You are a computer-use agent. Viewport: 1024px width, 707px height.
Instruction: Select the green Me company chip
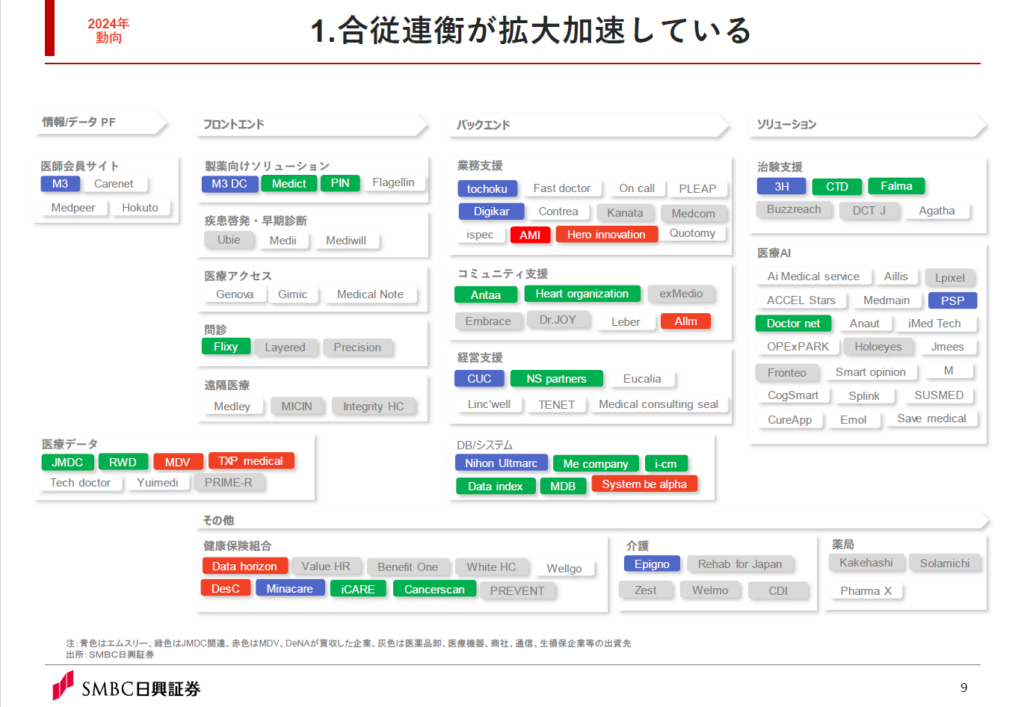(x=596, y=463)
